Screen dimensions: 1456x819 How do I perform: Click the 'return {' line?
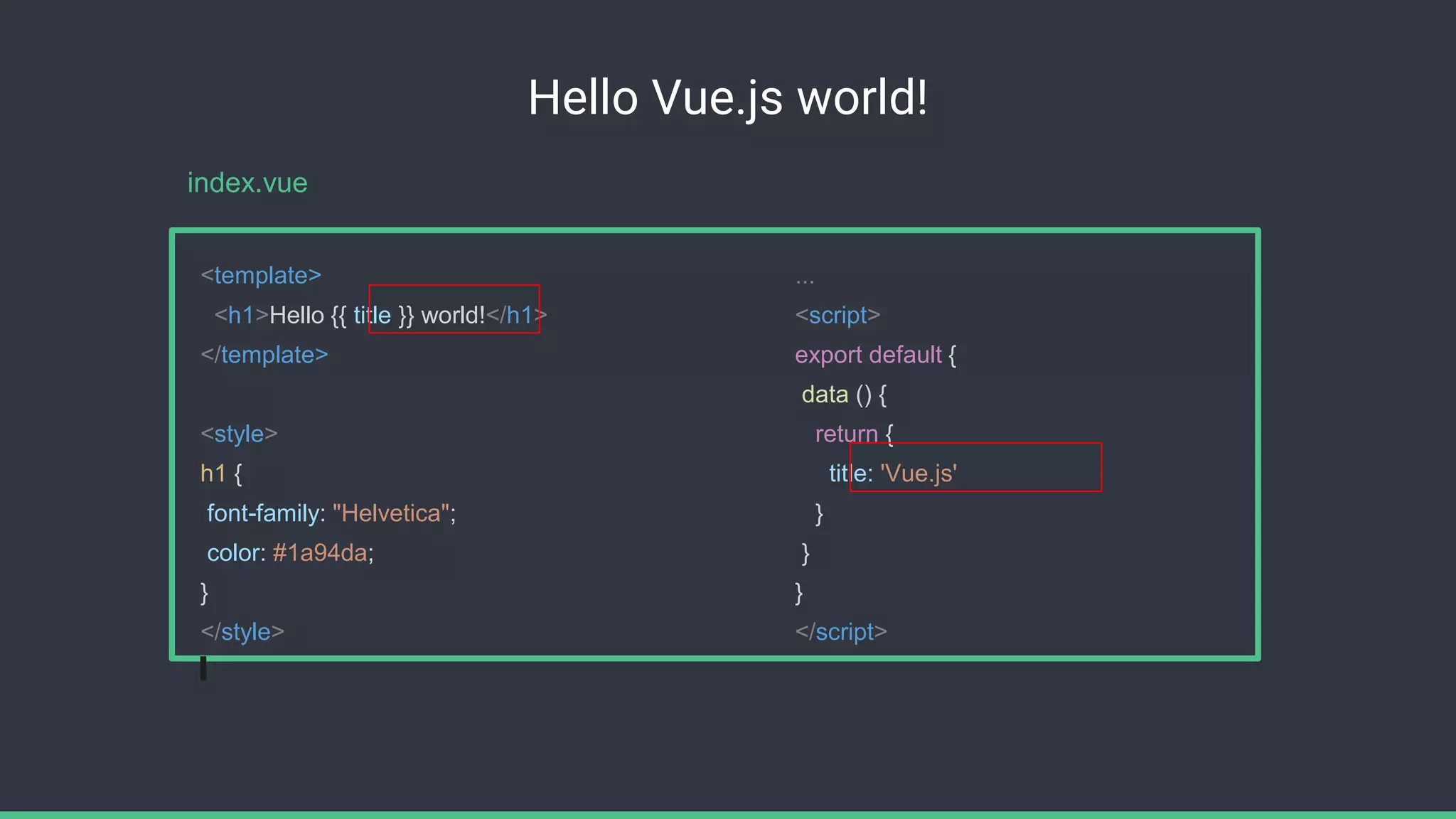(854, 434)
